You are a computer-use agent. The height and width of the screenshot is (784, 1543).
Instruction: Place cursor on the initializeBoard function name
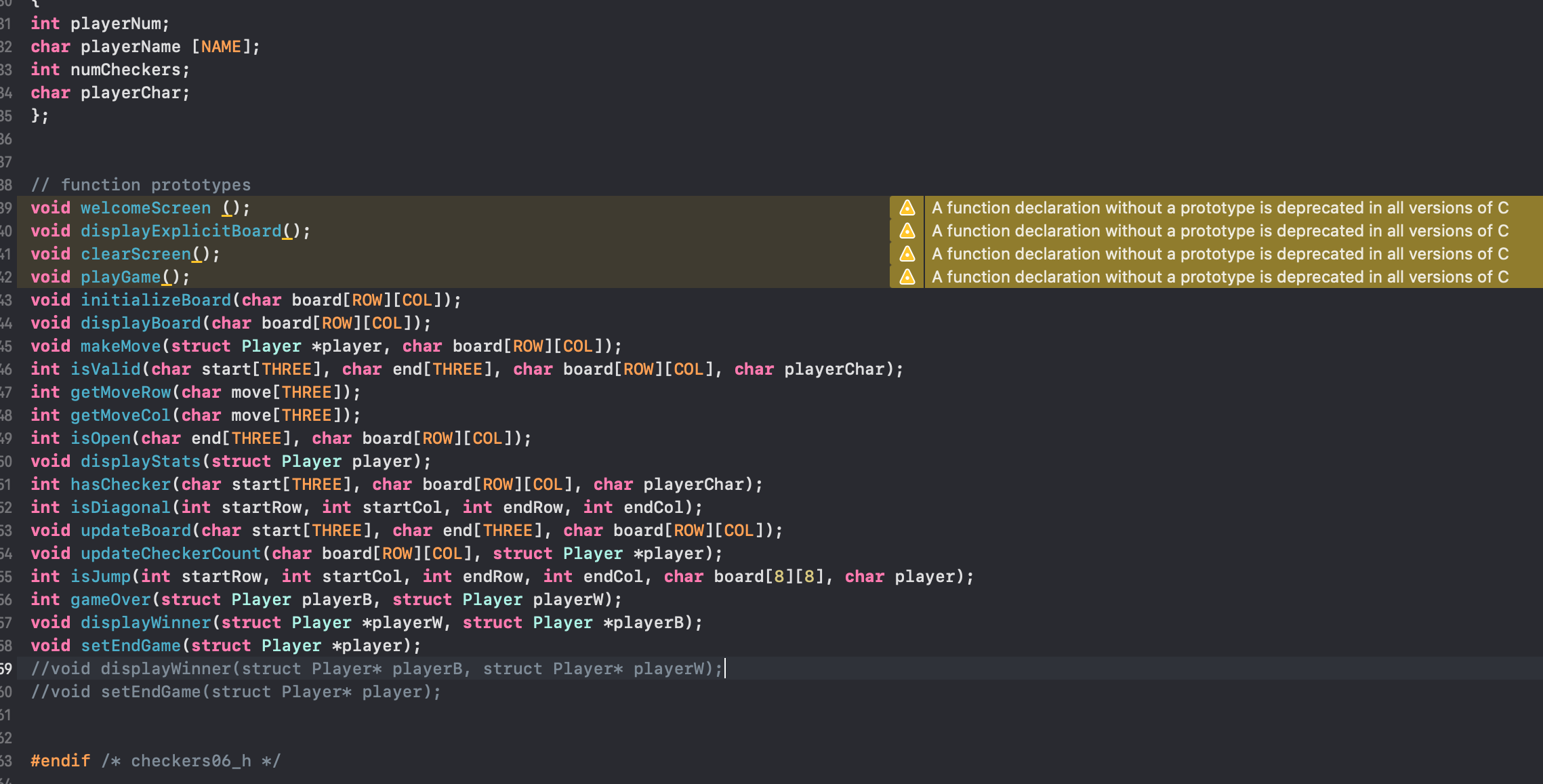tap(156, 300)
